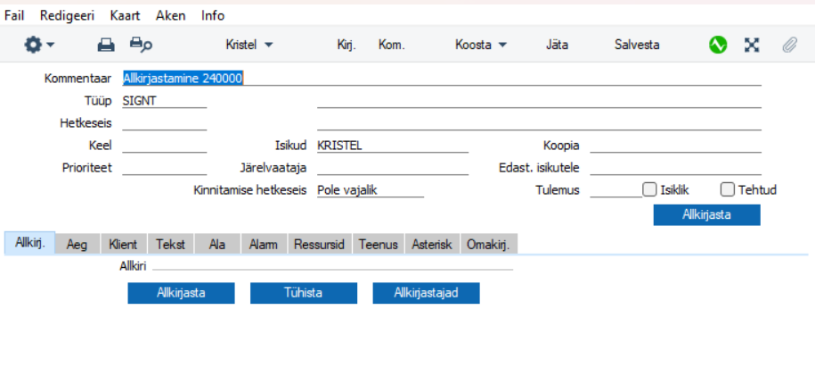Viewport: 815px width, 368px height.
Task: Click the Prioriteet input field
Action: tap(164, 168)
